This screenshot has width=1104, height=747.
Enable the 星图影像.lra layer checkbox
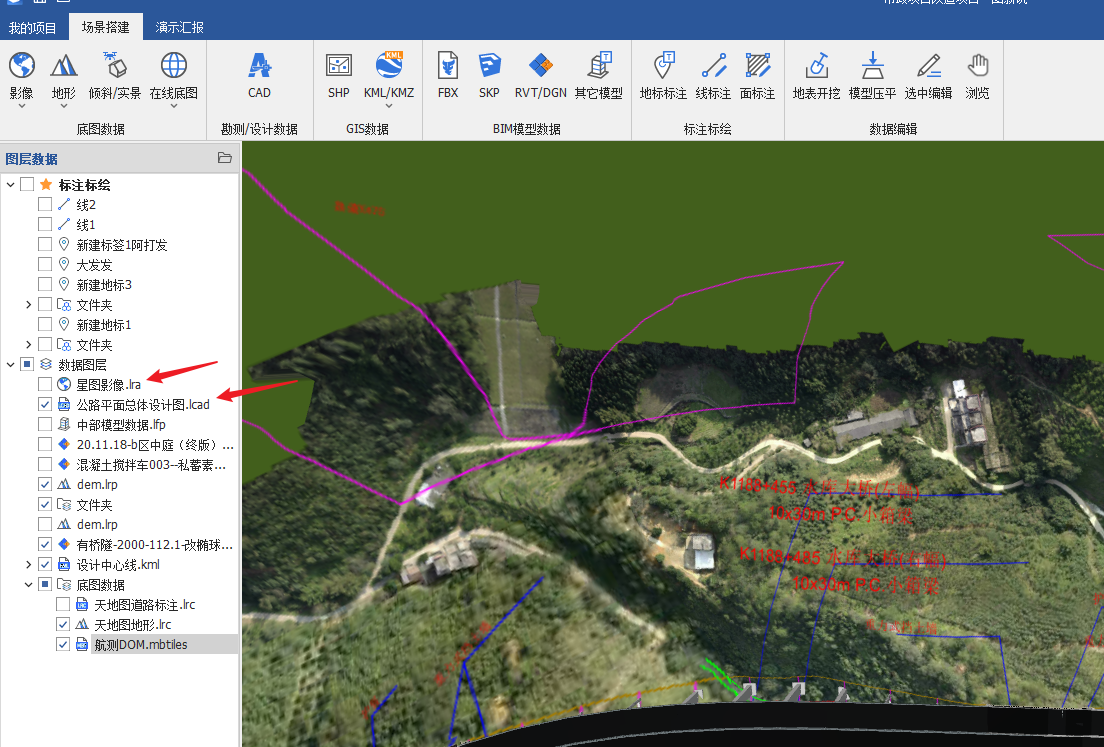tap(45, 385)
